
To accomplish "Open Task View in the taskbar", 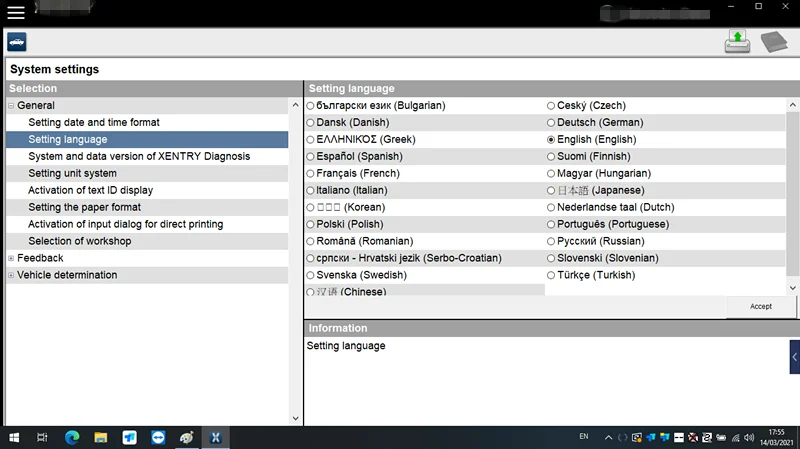I will [x=42, y=438].
